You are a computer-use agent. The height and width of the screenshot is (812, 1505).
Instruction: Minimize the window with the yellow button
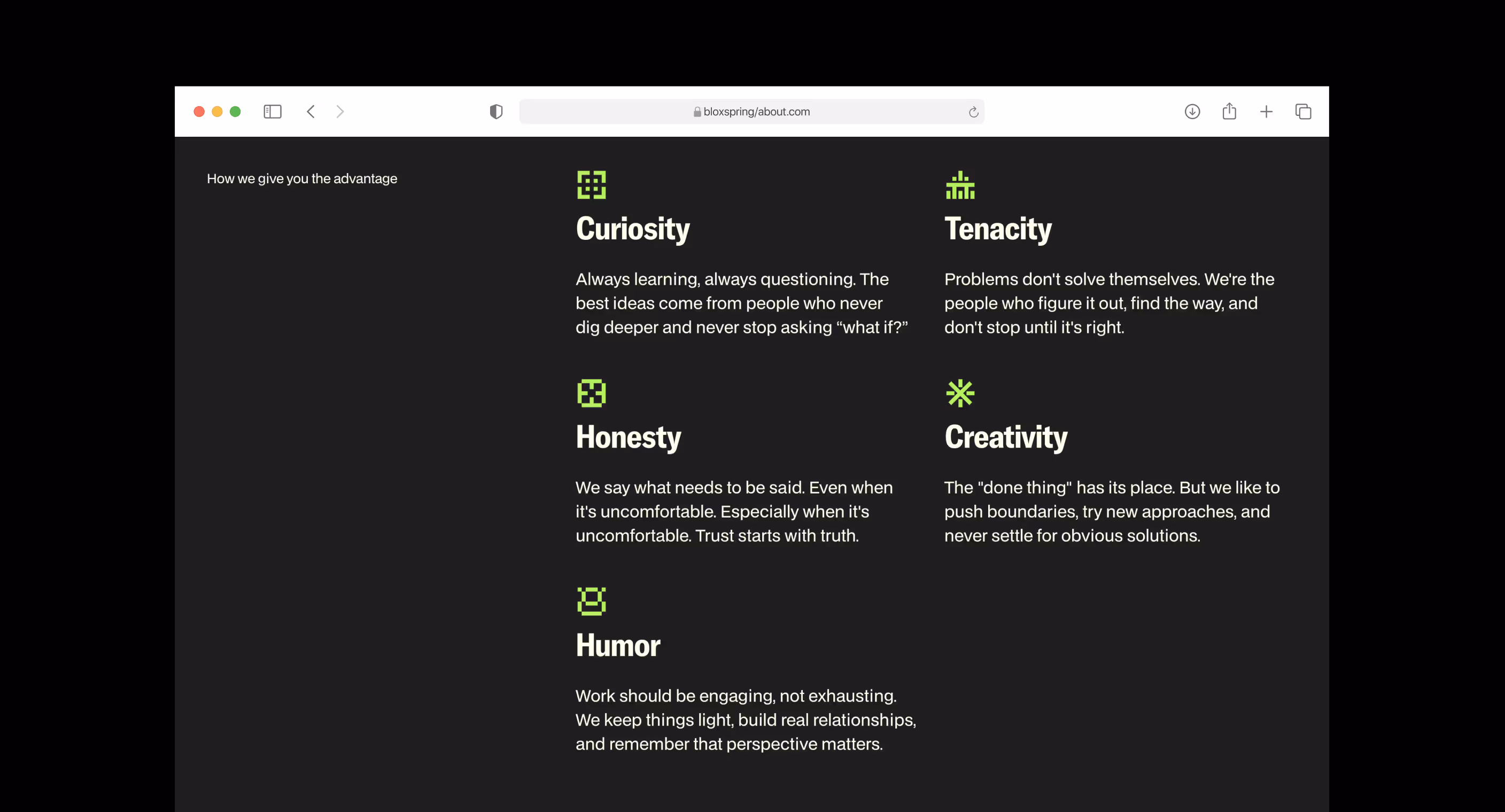pos(218,112)
